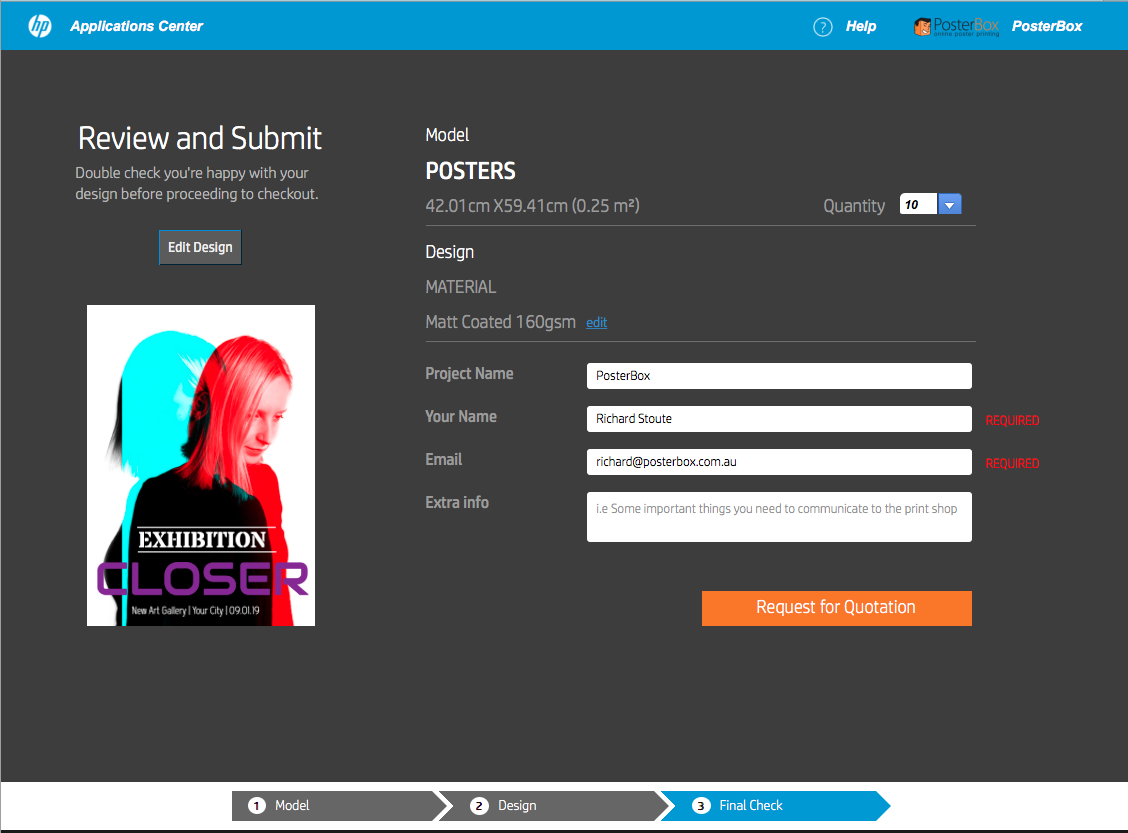Click the Extra info text area

tap(778, 516)
